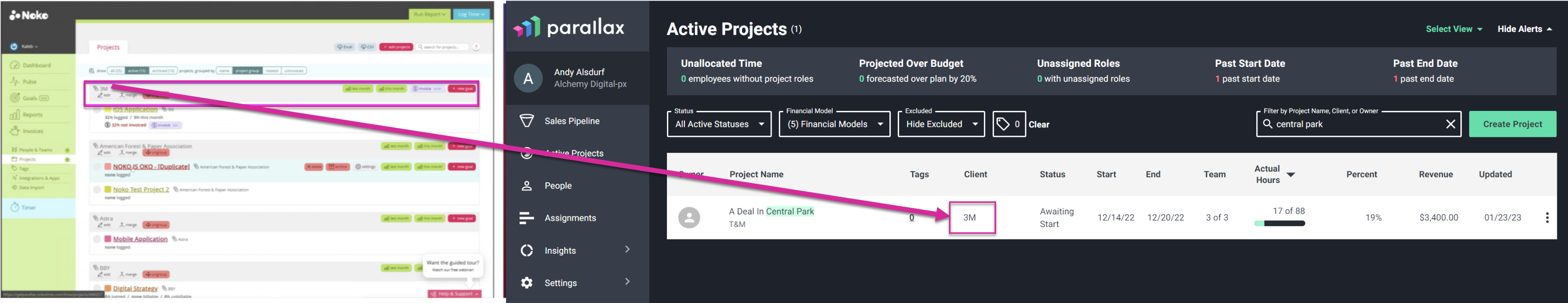Click the owner avatar of A Deal In Central Park
This screenshot has height=303, width=1568.
point(689,218)
